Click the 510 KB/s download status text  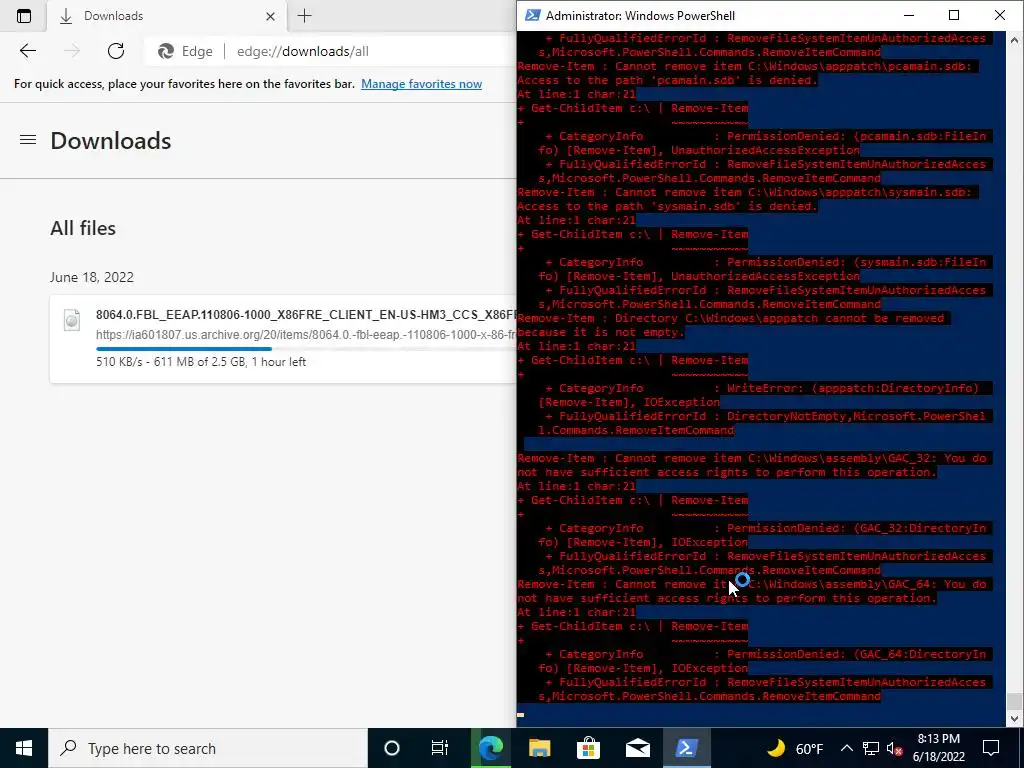200,362
